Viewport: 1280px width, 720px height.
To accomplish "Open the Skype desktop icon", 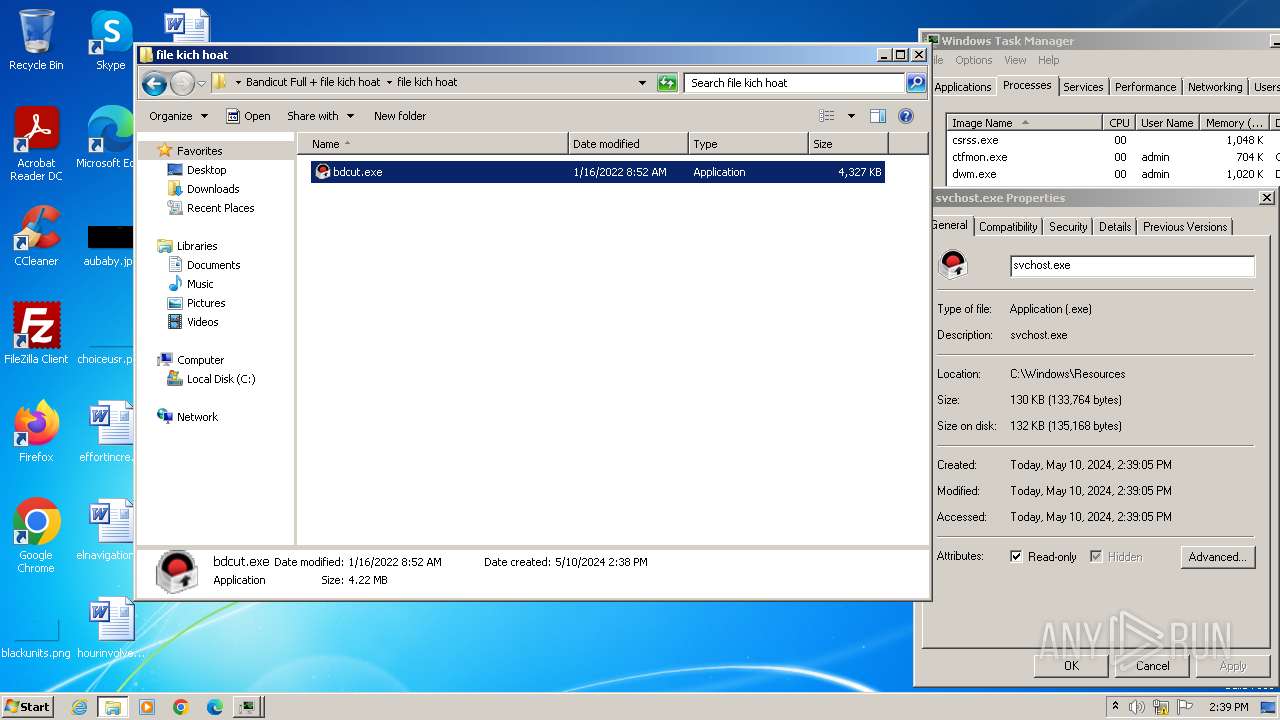I will pos(111,40).
